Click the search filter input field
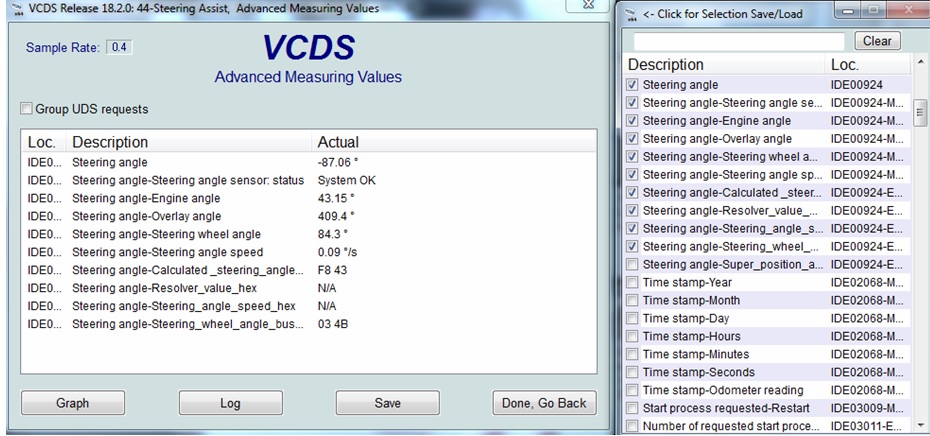The height and width of the screenshot is (436, 930). [739, 42]
